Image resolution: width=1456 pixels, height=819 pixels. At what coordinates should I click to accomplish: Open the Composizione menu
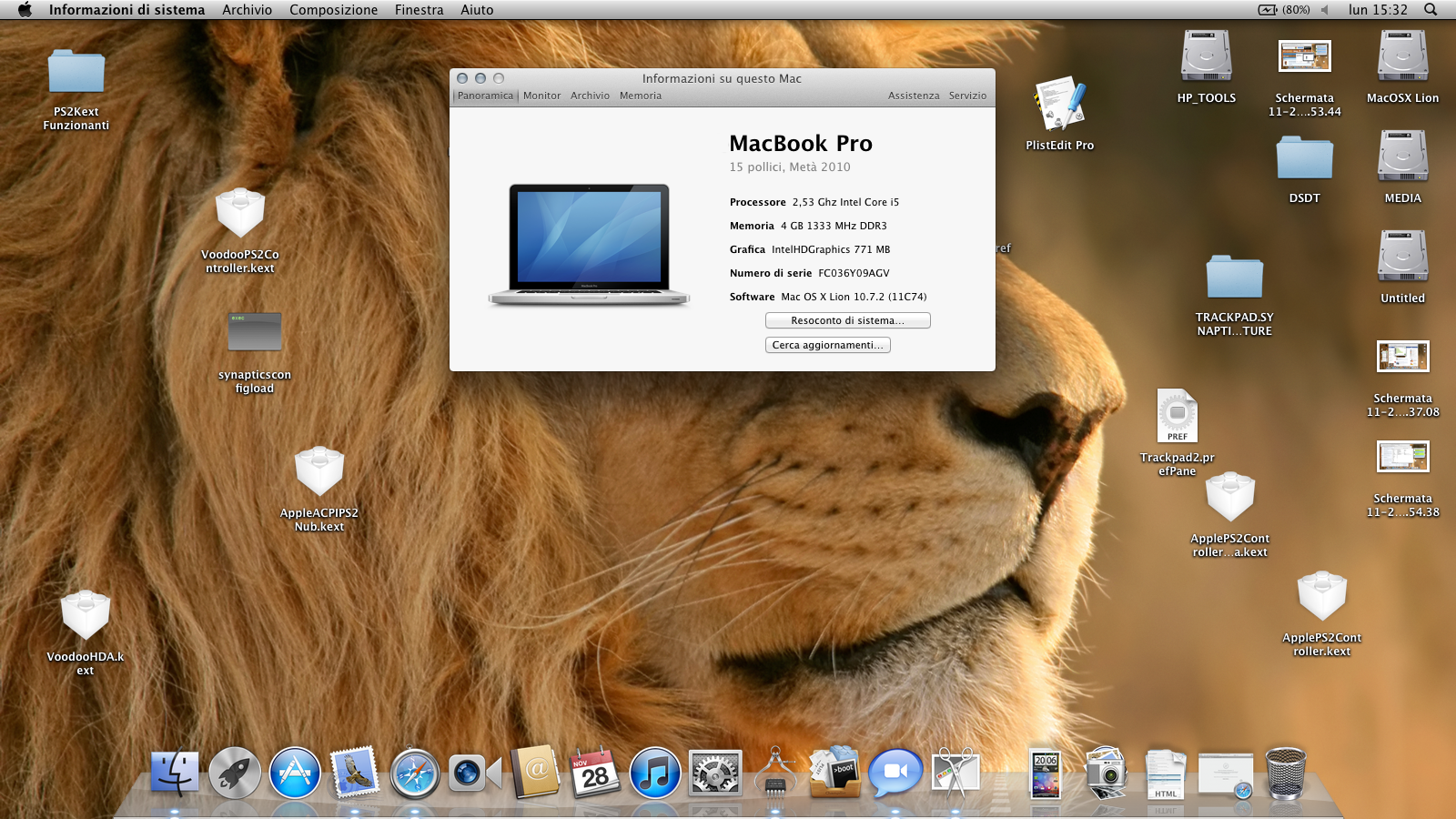(x=333, y=10)
